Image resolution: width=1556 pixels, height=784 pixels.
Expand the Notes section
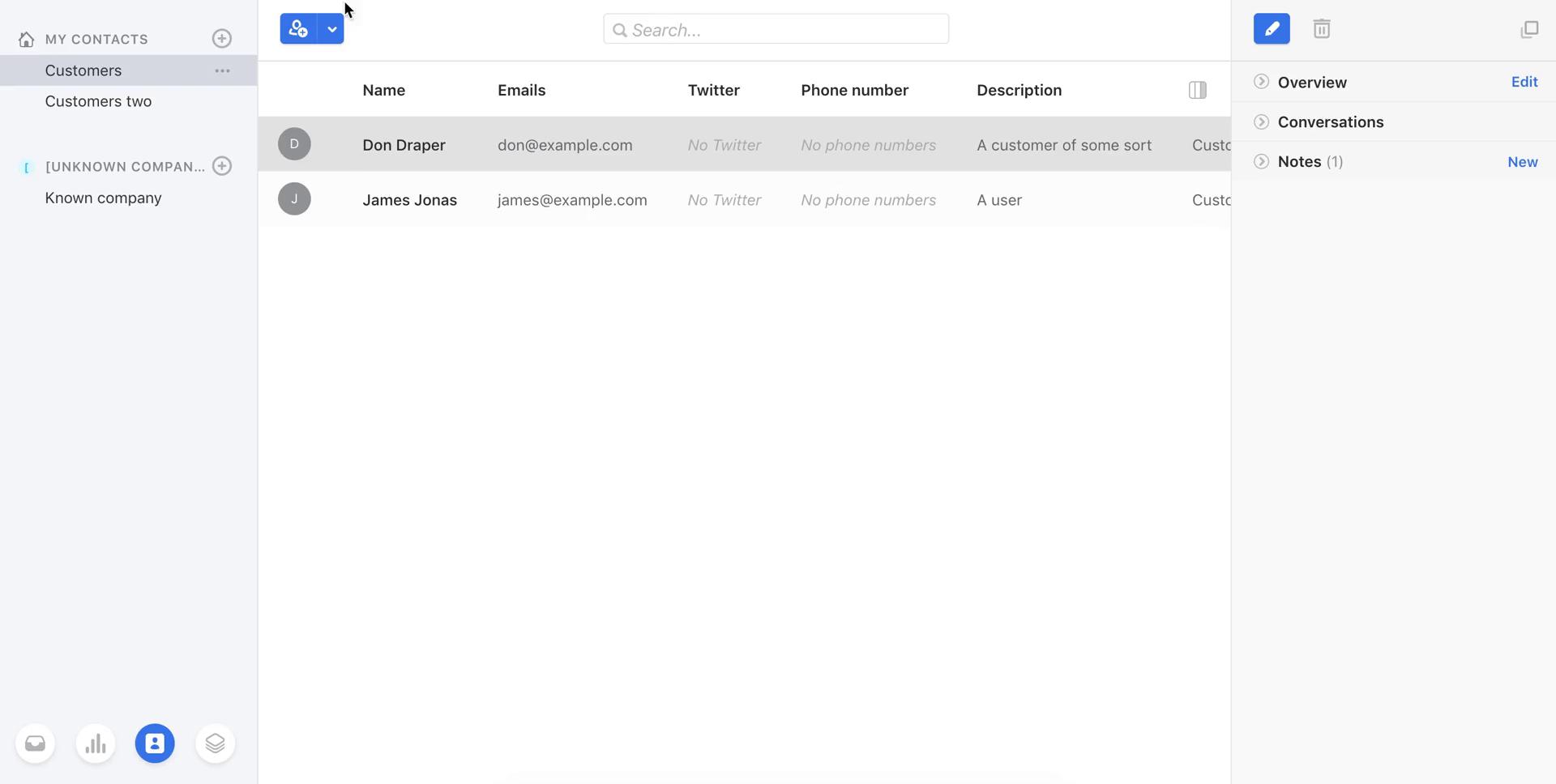(1261, 161)
